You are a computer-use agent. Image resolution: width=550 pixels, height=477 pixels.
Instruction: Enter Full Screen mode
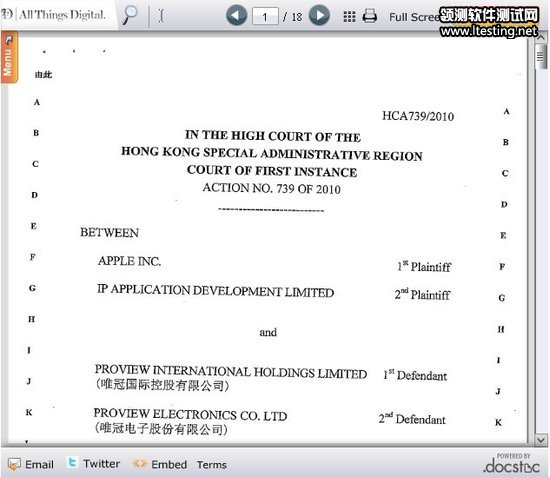click(x=414, y=16)
